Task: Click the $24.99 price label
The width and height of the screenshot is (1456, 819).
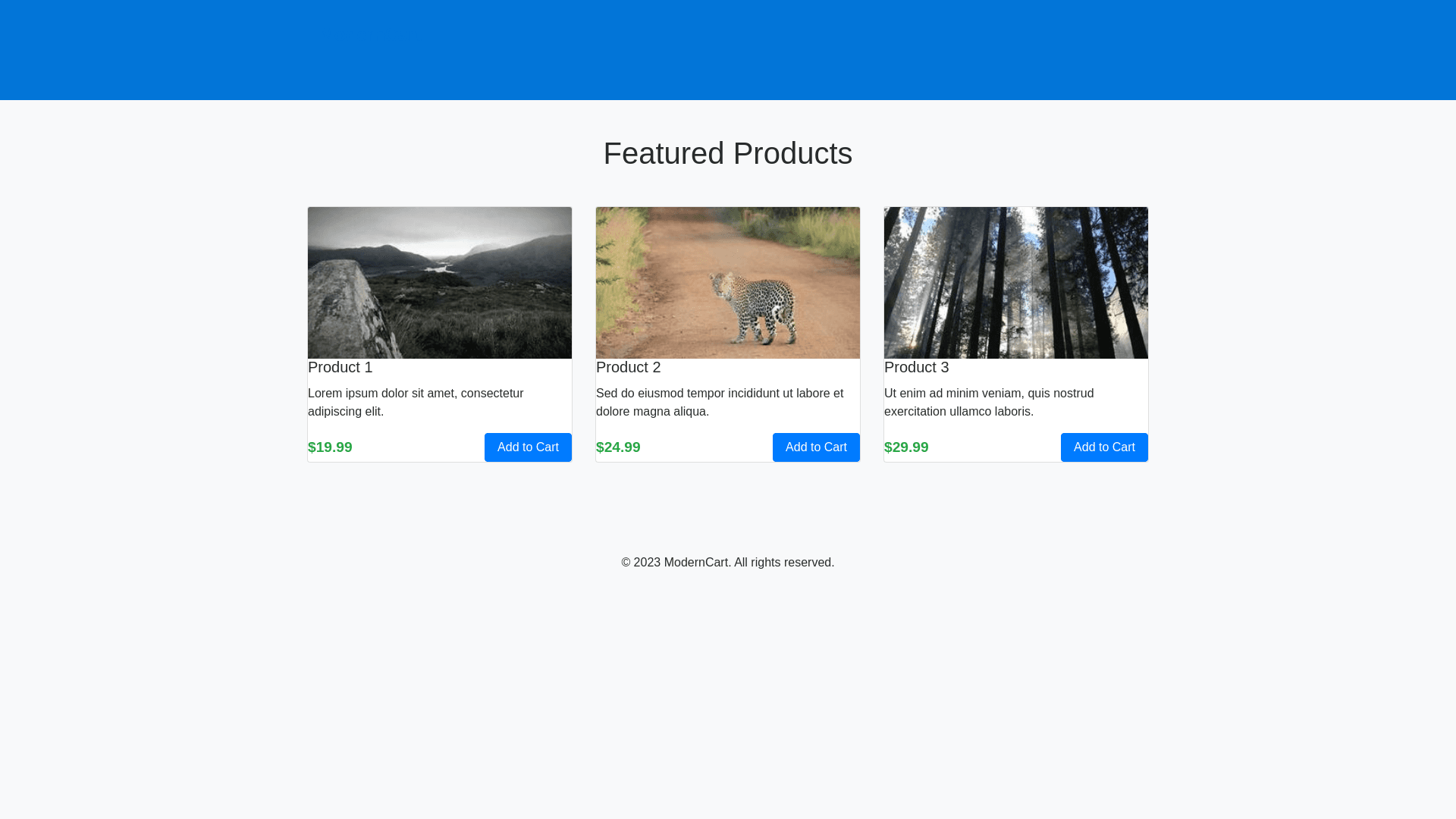Action: pyautogui.click(x=618, y=447)
